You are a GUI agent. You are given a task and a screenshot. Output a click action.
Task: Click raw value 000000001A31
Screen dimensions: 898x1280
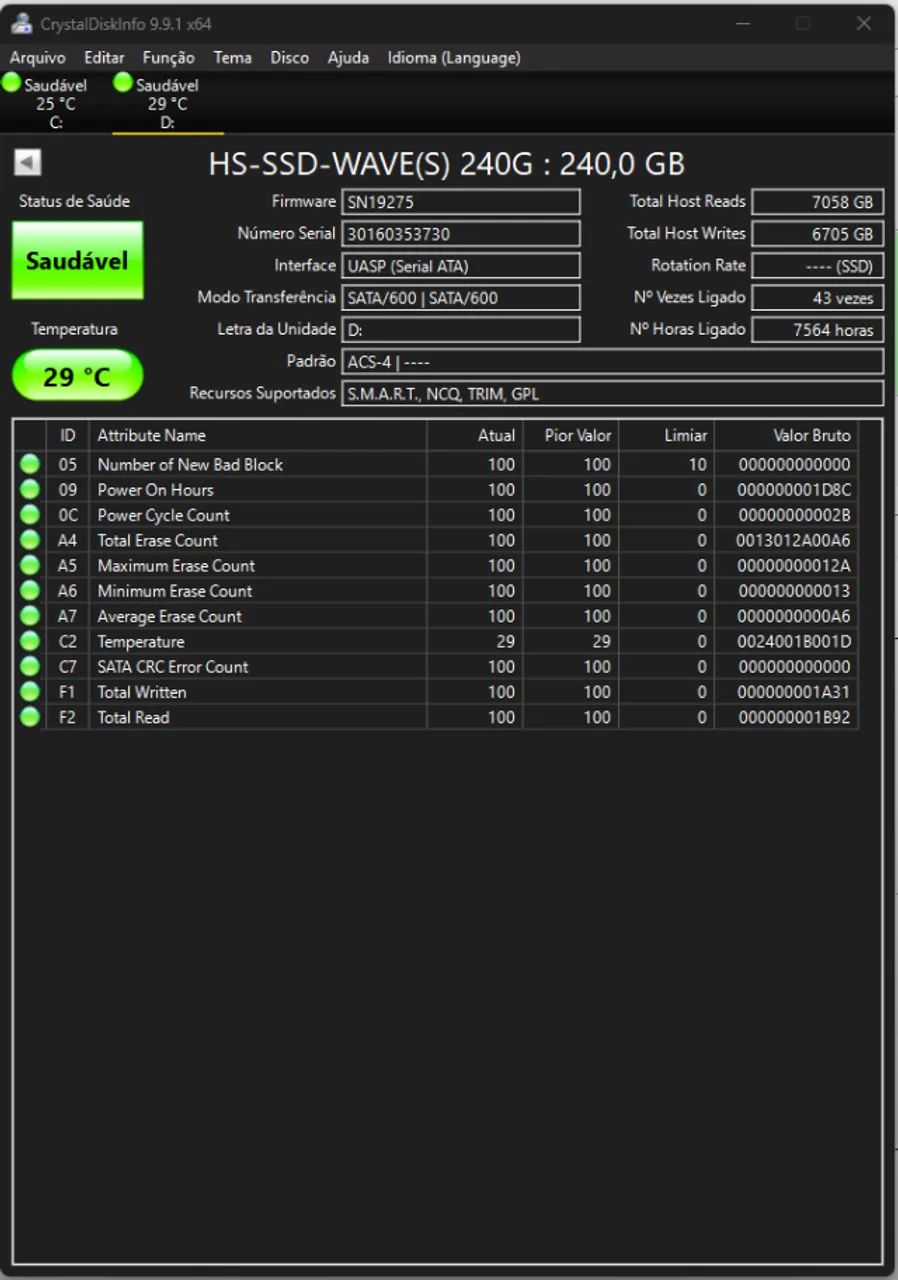[793, 691]
